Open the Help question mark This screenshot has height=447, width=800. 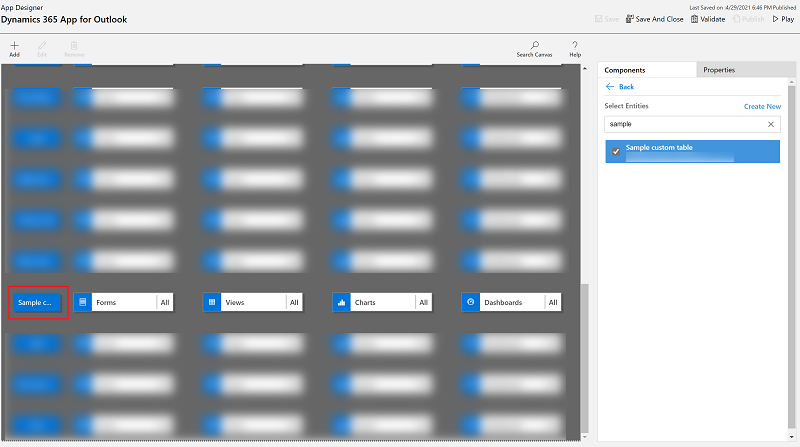[575, 45]
